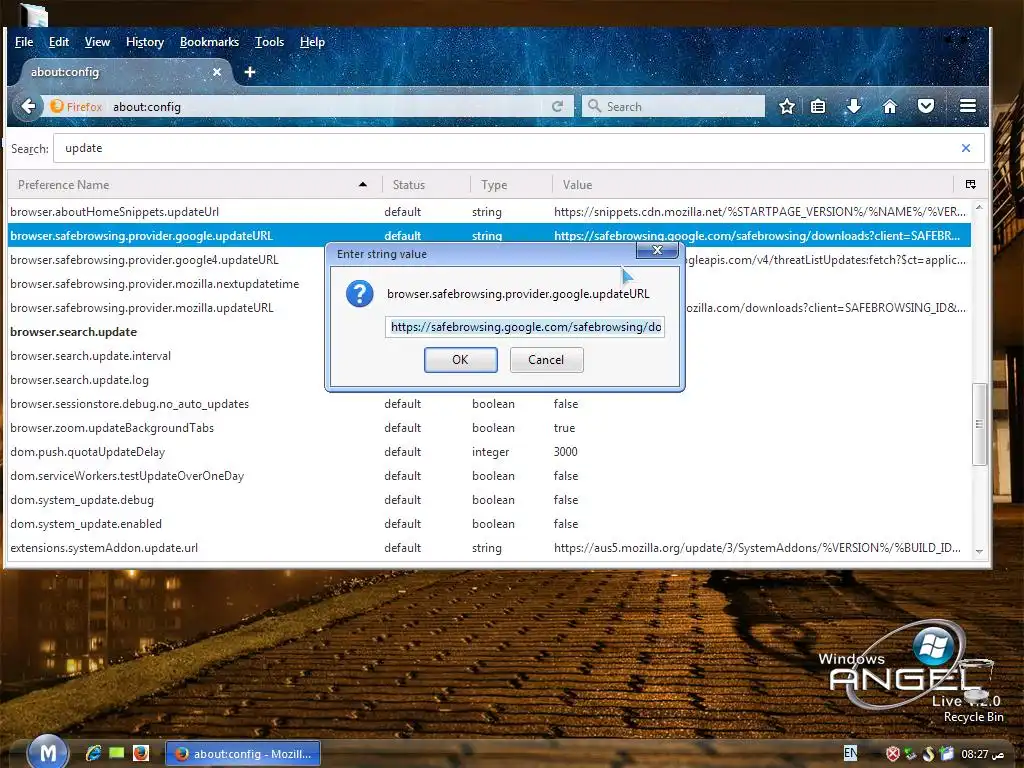Viewport: 1024px width, 768px height.
Task: Open the Edit menu
Action: pos(59,42)
